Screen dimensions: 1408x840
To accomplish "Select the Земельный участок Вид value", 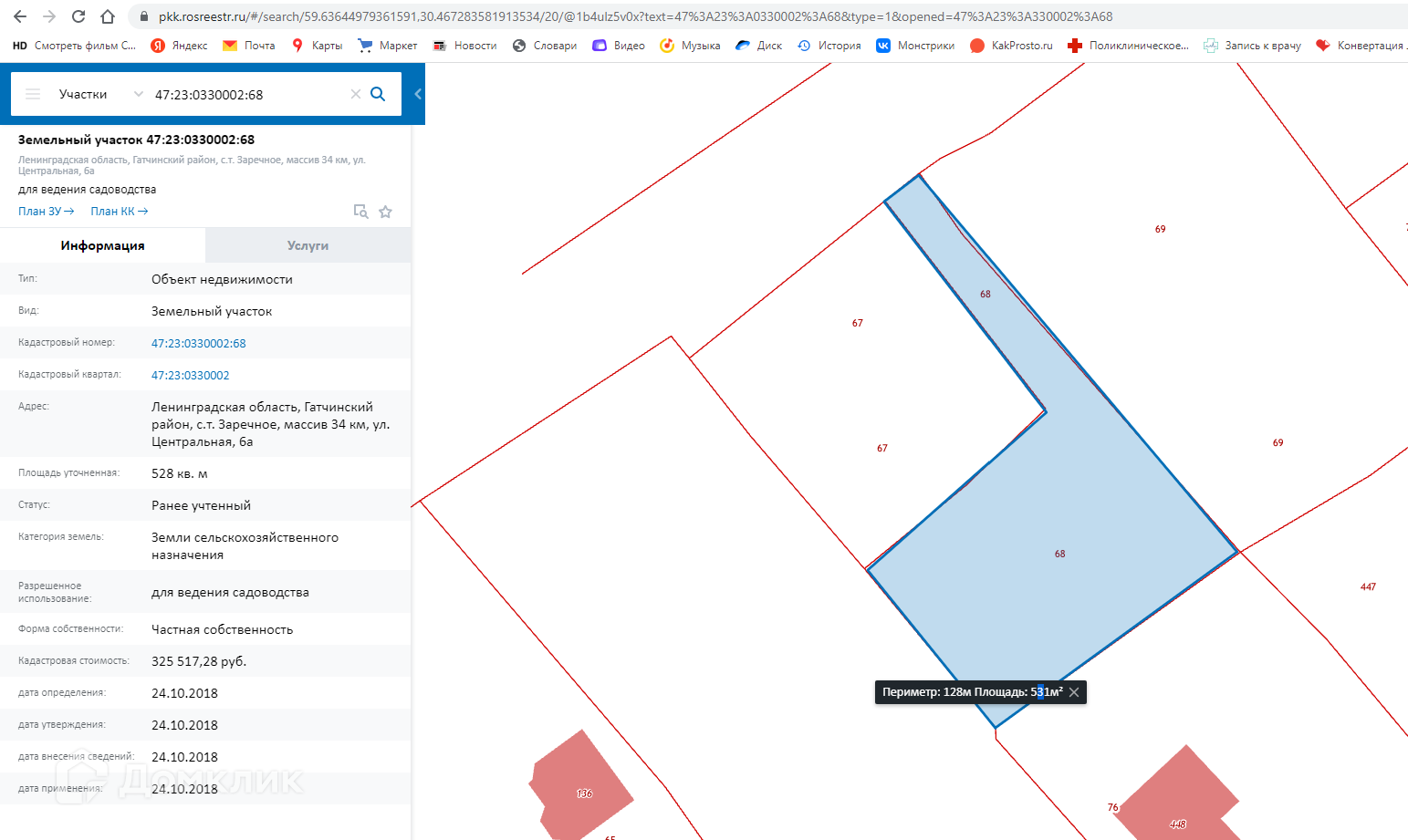I will point(212,311).
